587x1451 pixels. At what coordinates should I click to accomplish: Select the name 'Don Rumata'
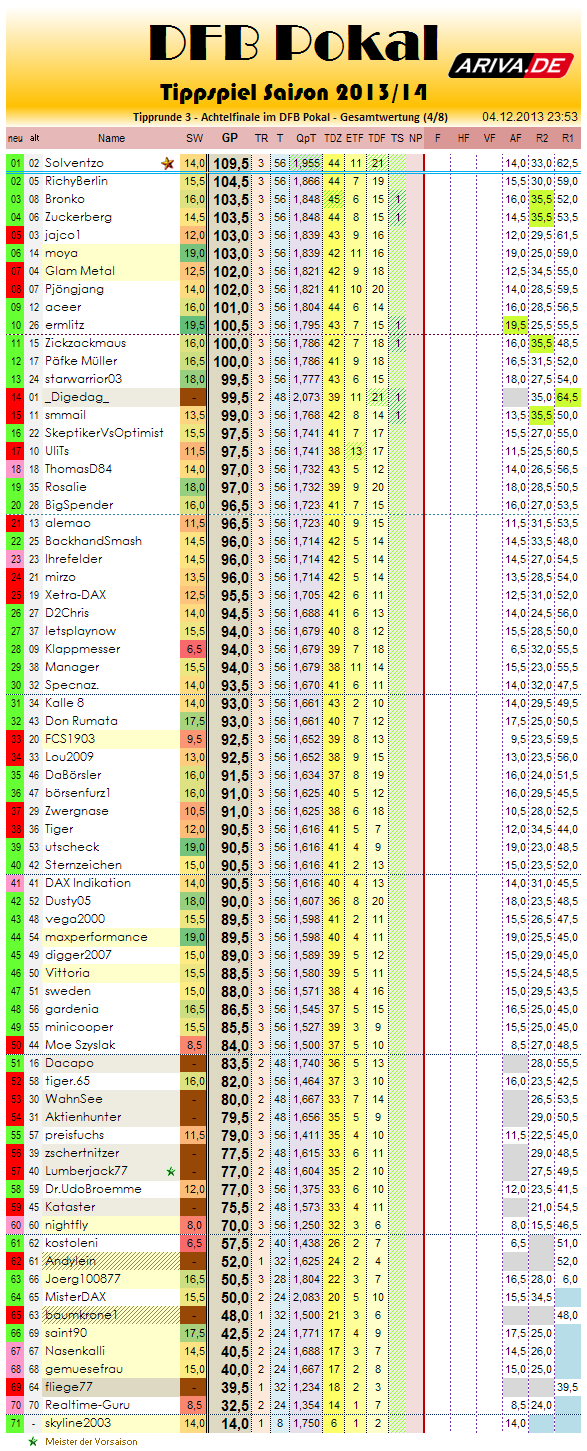point(81,721)
